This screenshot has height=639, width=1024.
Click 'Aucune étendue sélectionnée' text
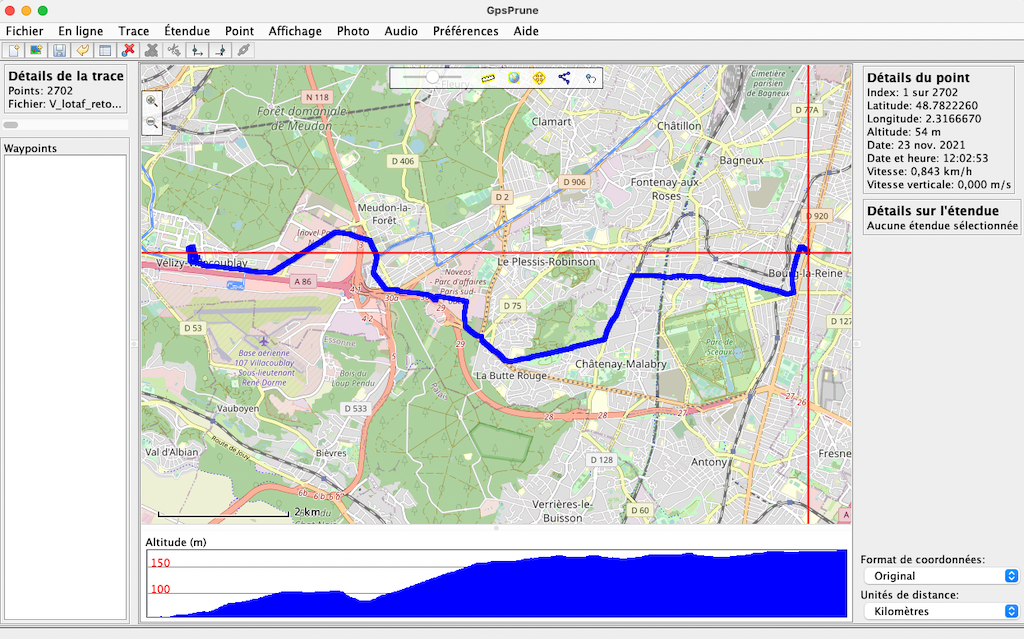pyautogui.click(x=942, y=225)
